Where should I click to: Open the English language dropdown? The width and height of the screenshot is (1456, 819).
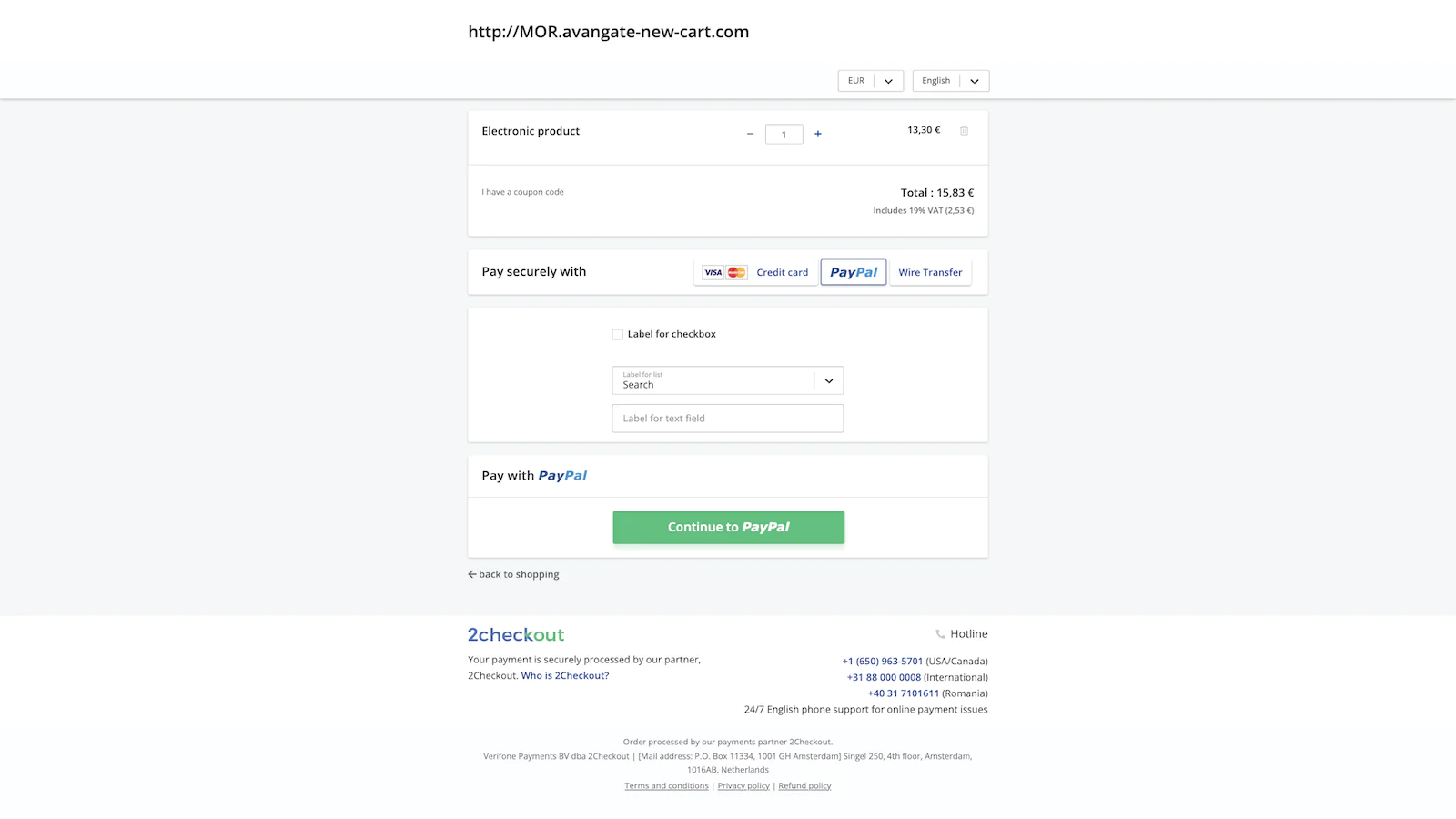[x=950, y=81]
